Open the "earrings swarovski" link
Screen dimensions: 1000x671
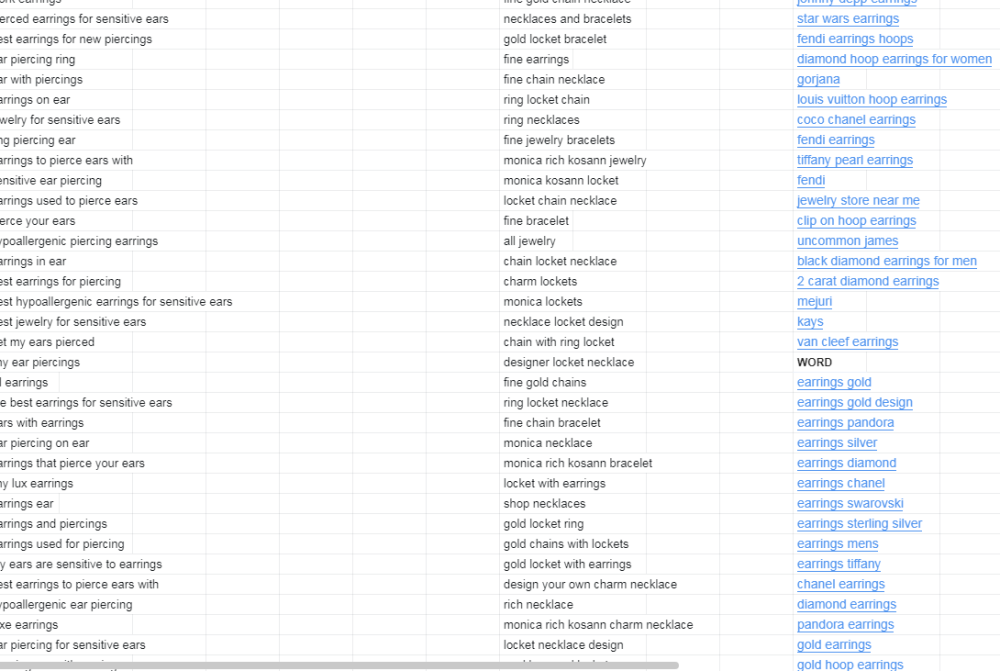point(850,504)
